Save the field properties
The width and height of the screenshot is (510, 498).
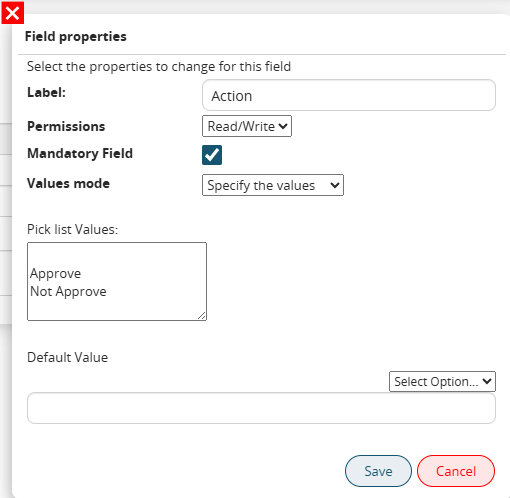(x=378, y=471)
